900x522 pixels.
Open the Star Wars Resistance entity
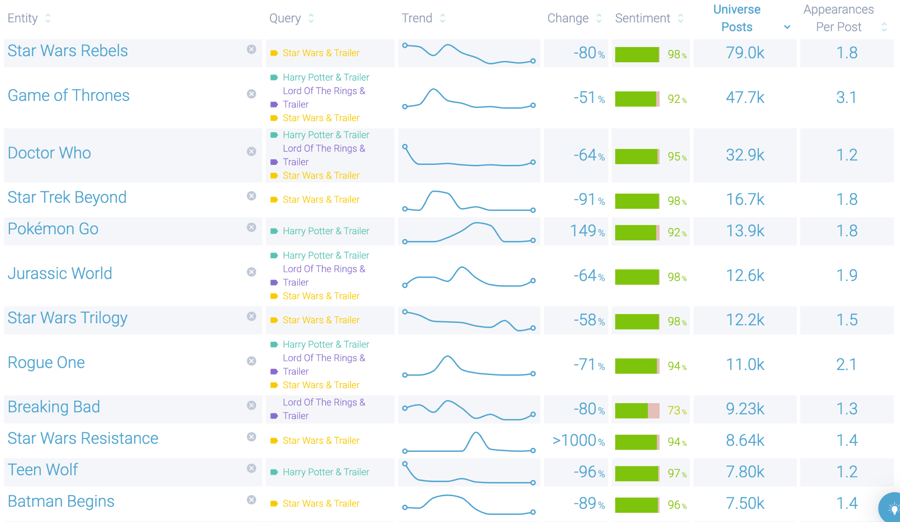(x=82, y=439)
